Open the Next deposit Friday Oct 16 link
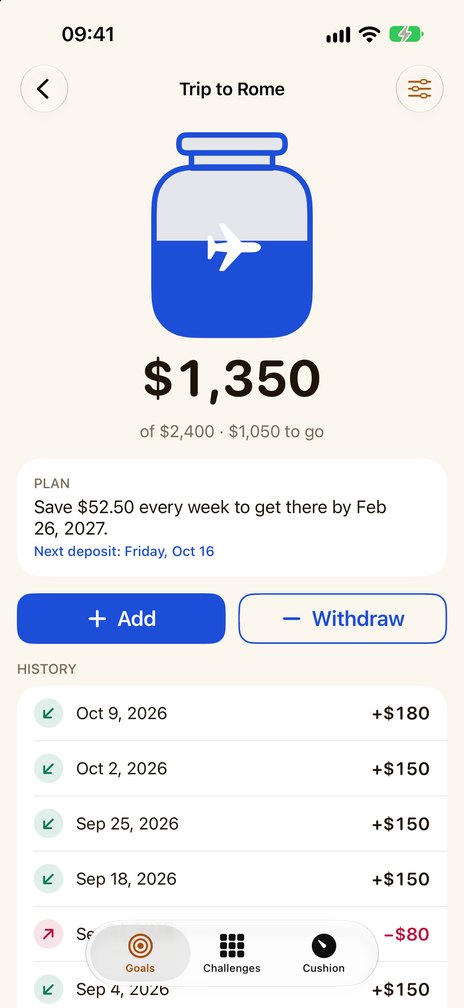This screenshot has height=1008, width=464. coord(124,551)
